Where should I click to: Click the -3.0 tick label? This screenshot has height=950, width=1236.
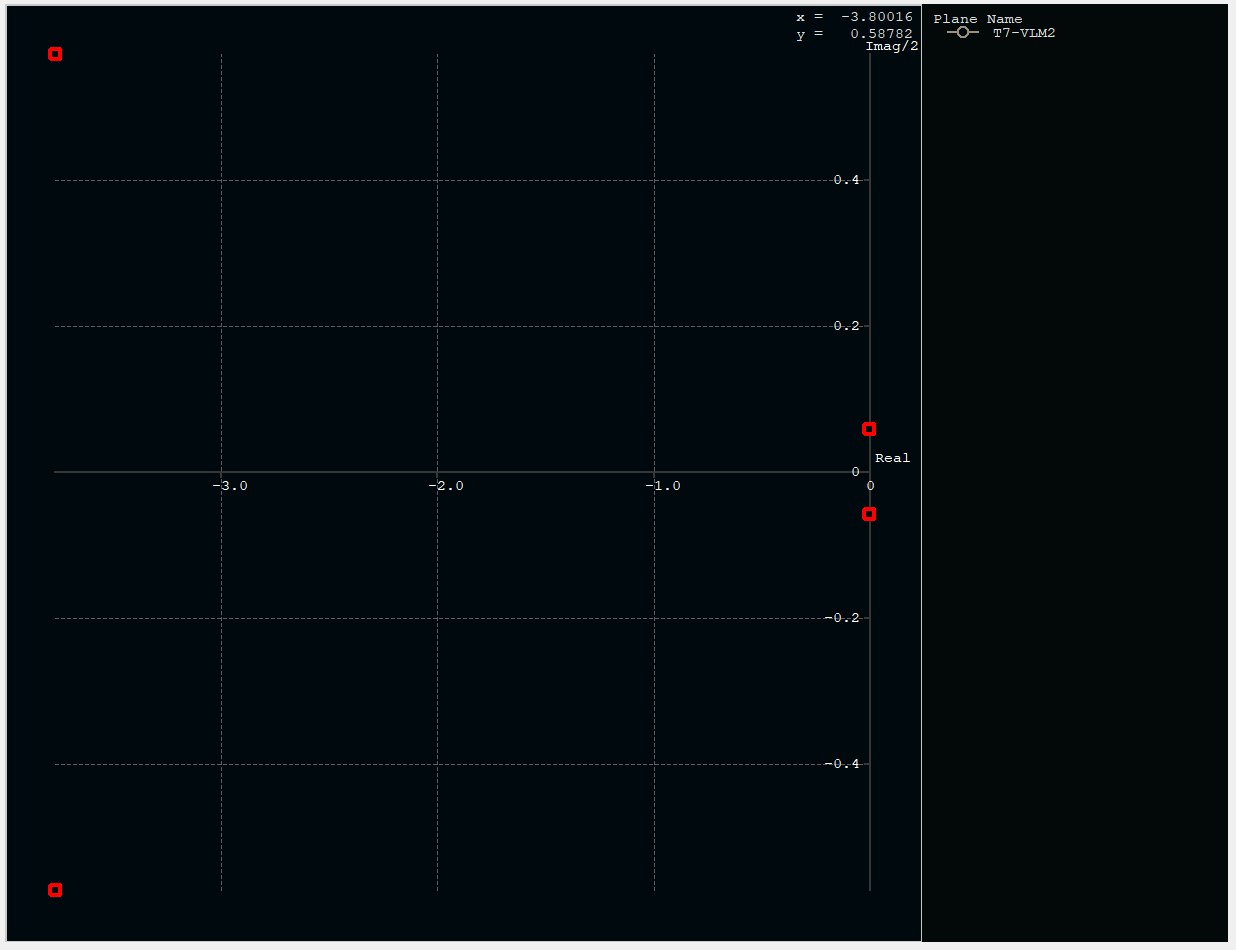coord(230,486)
